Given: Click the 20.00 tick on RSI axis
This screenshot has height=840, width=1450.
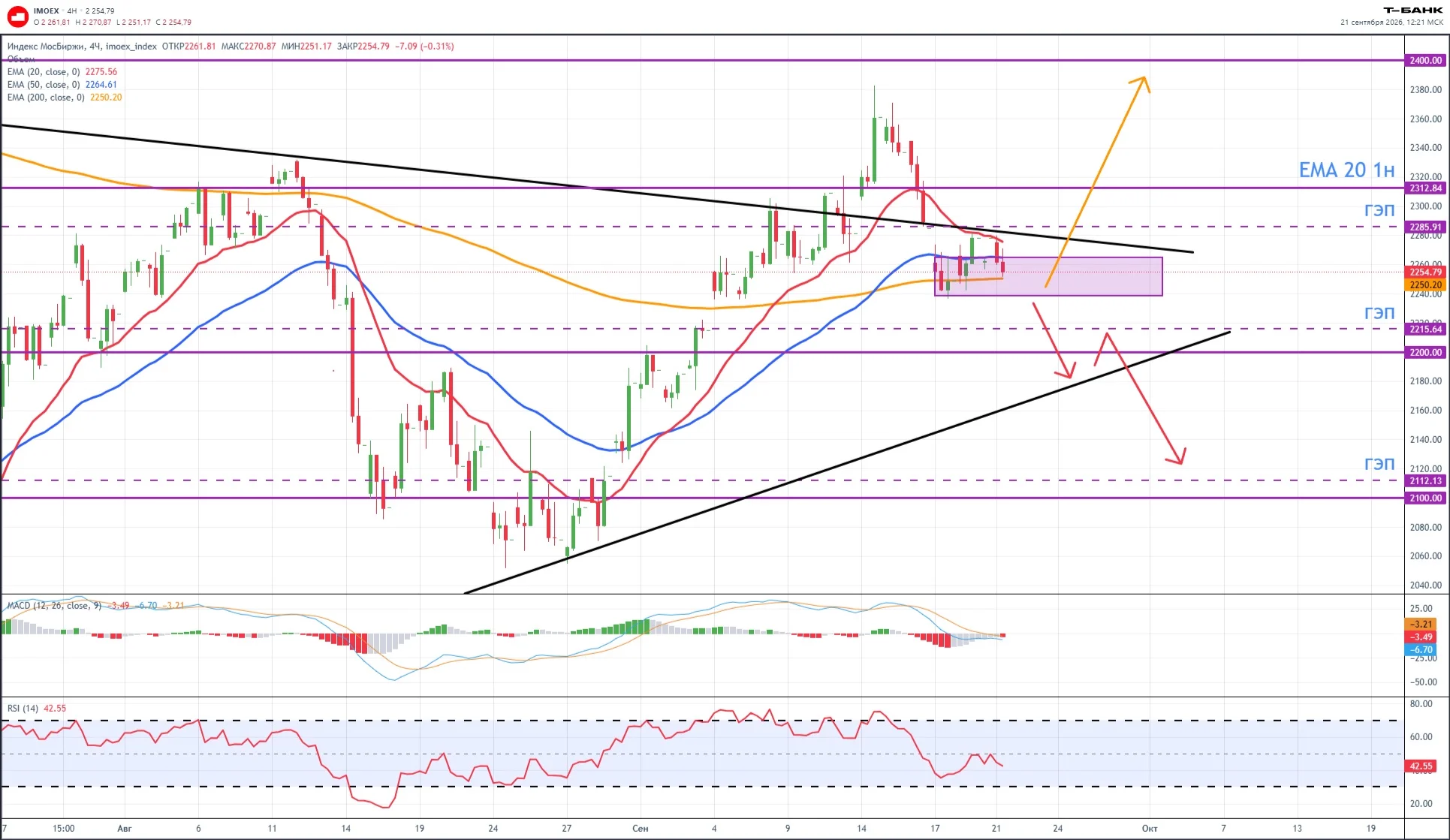Looking at the screenshot, I should pos(1421,803).
